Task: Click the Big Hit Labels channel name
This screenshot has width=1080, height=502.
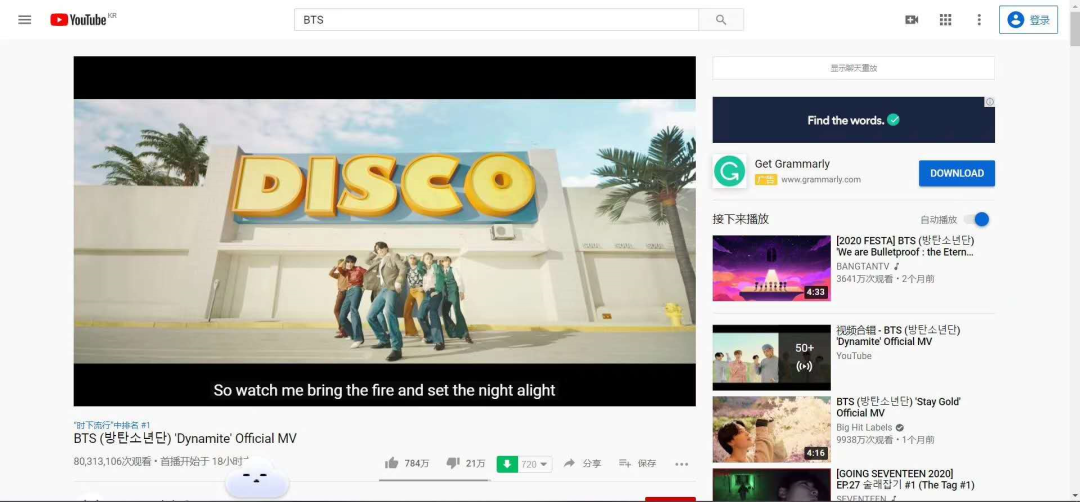Action: pos(864,427)
